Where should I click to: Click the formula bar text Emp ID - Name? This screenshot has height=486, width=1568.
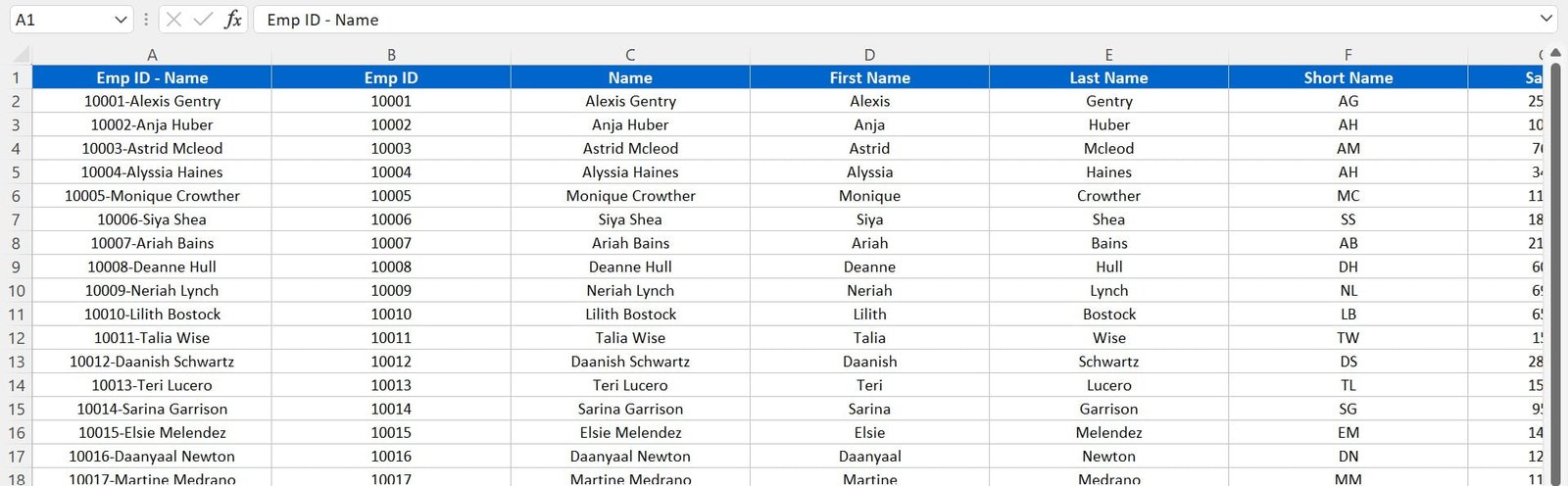point(322,20)
